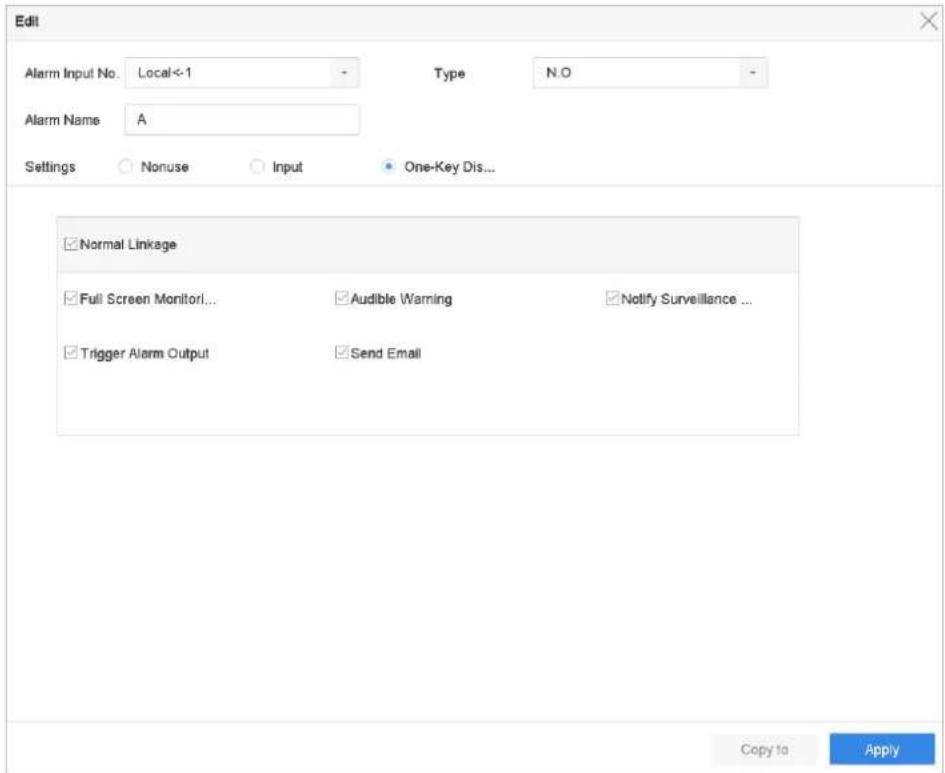The height and width of the screenshot is (773, 945).
Task: Toggle Full Screen Monitoring checkbox
Action: click(x=71, y=299)
